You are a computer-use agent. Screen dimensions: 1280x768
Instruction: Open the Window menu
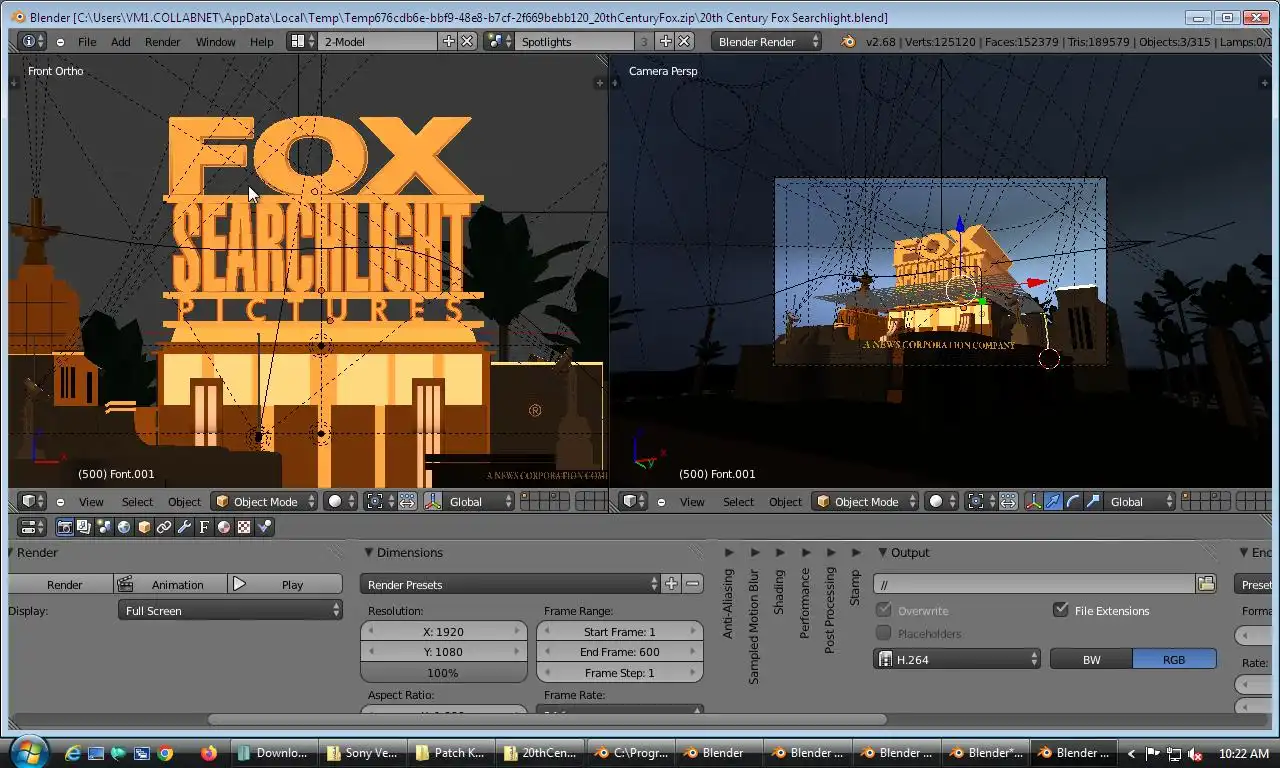click(215, 41)
